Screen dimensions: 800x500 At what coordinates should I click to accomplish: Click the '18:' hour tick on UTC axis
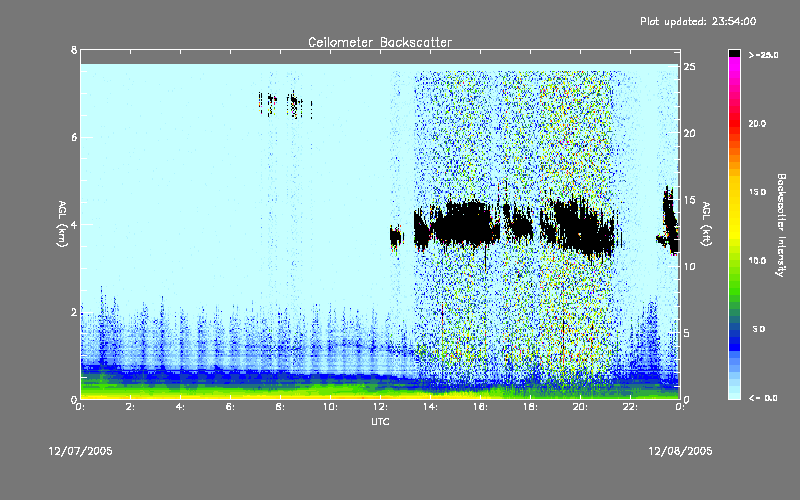point(530,407)
